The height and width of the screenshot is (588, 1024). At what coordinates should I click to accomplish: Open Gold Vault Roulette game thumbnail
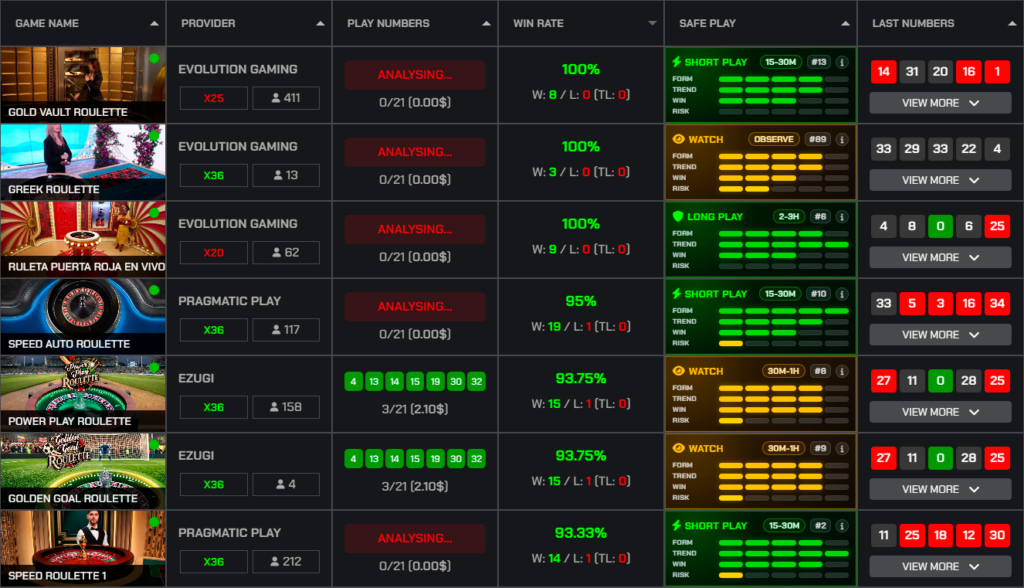(x=83, y=85)
